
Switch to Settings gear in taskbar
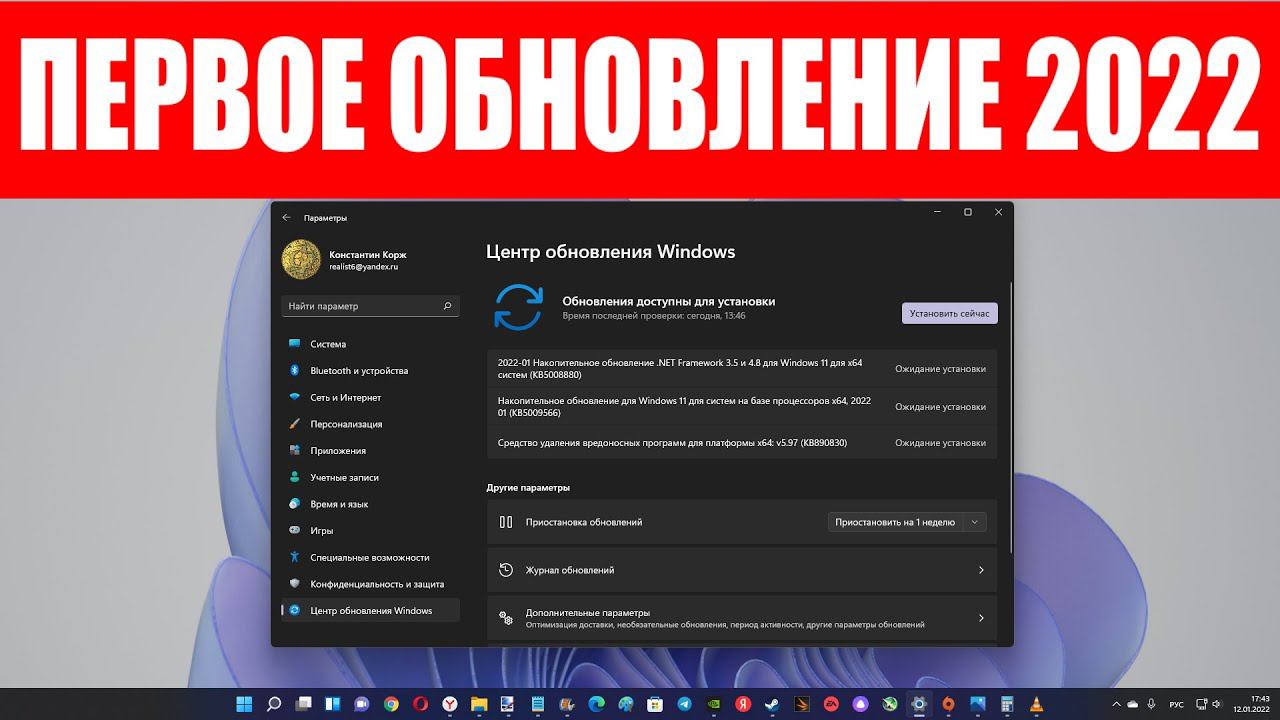point(920,703)
